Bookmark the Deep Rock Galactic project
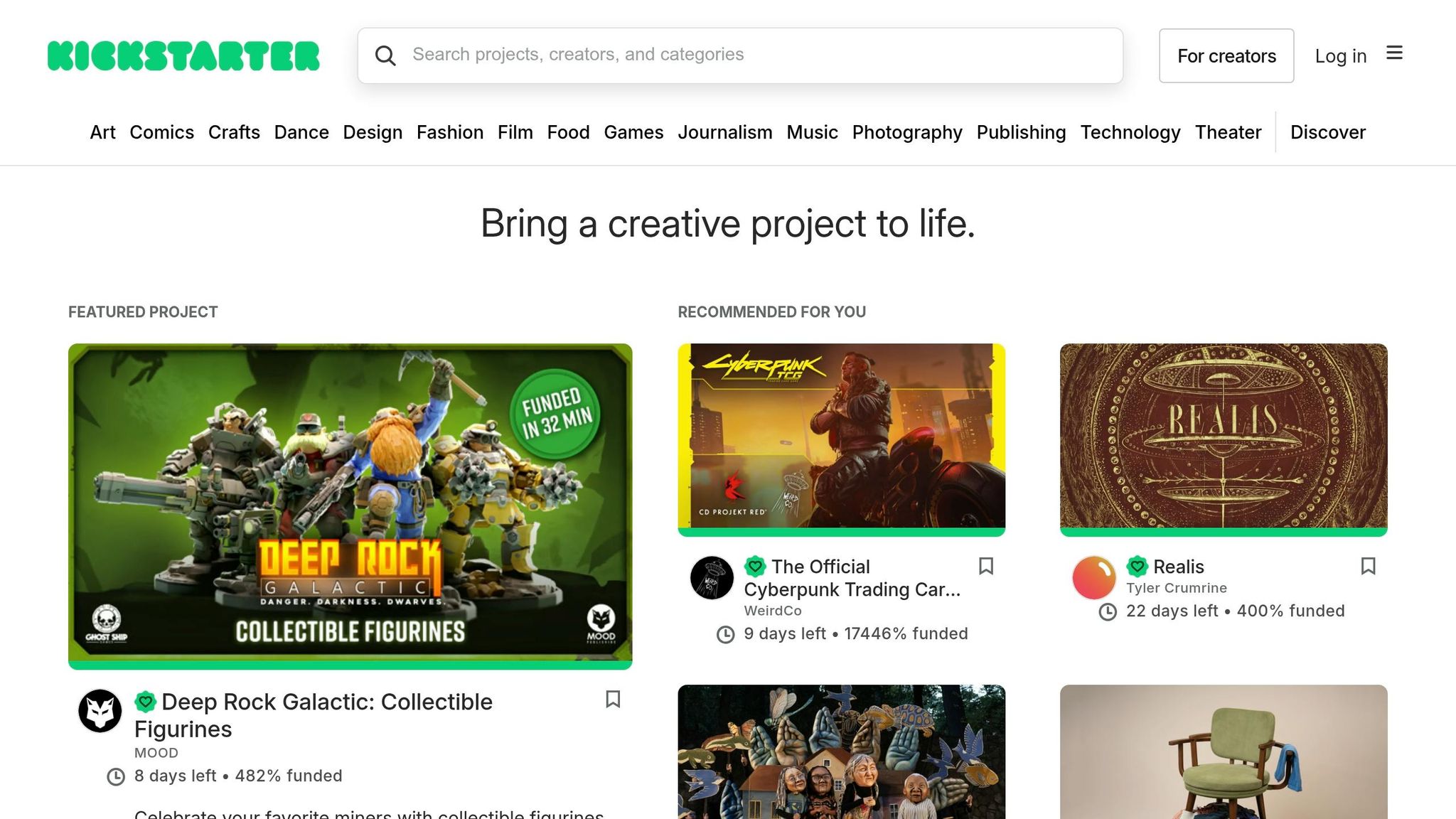The image size is (1456, 819). pos(613,700)
